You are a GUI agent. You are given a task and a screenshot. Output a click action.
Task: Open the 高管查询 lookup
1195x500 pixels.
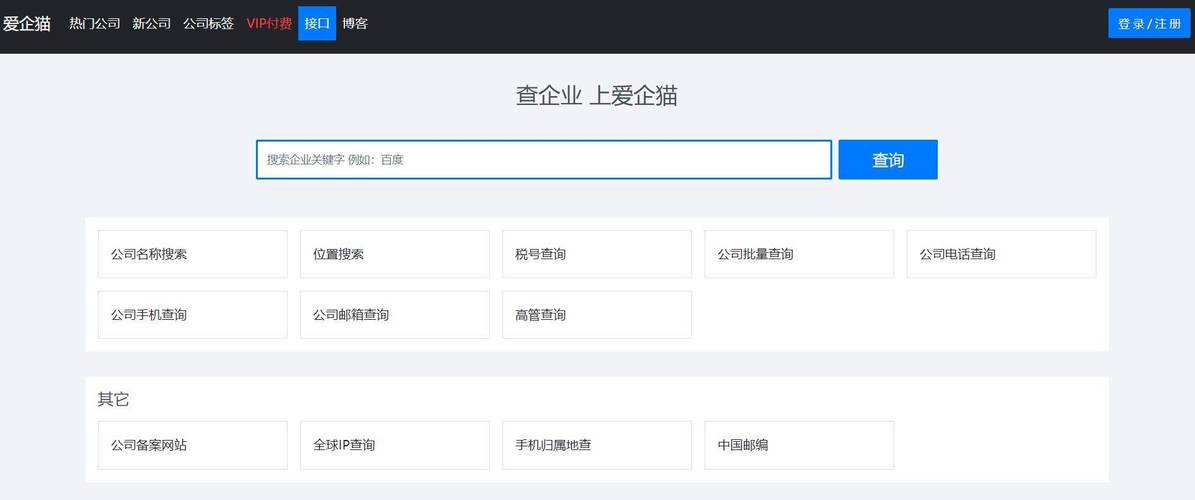[x=596, y=315]
